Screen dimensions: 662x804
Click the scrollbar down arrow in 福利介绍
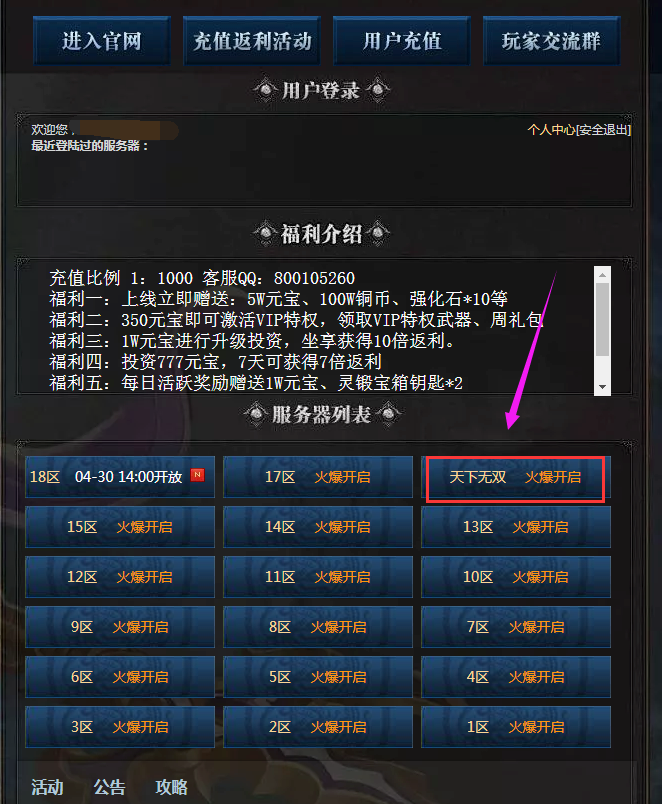tap(603, 387)
